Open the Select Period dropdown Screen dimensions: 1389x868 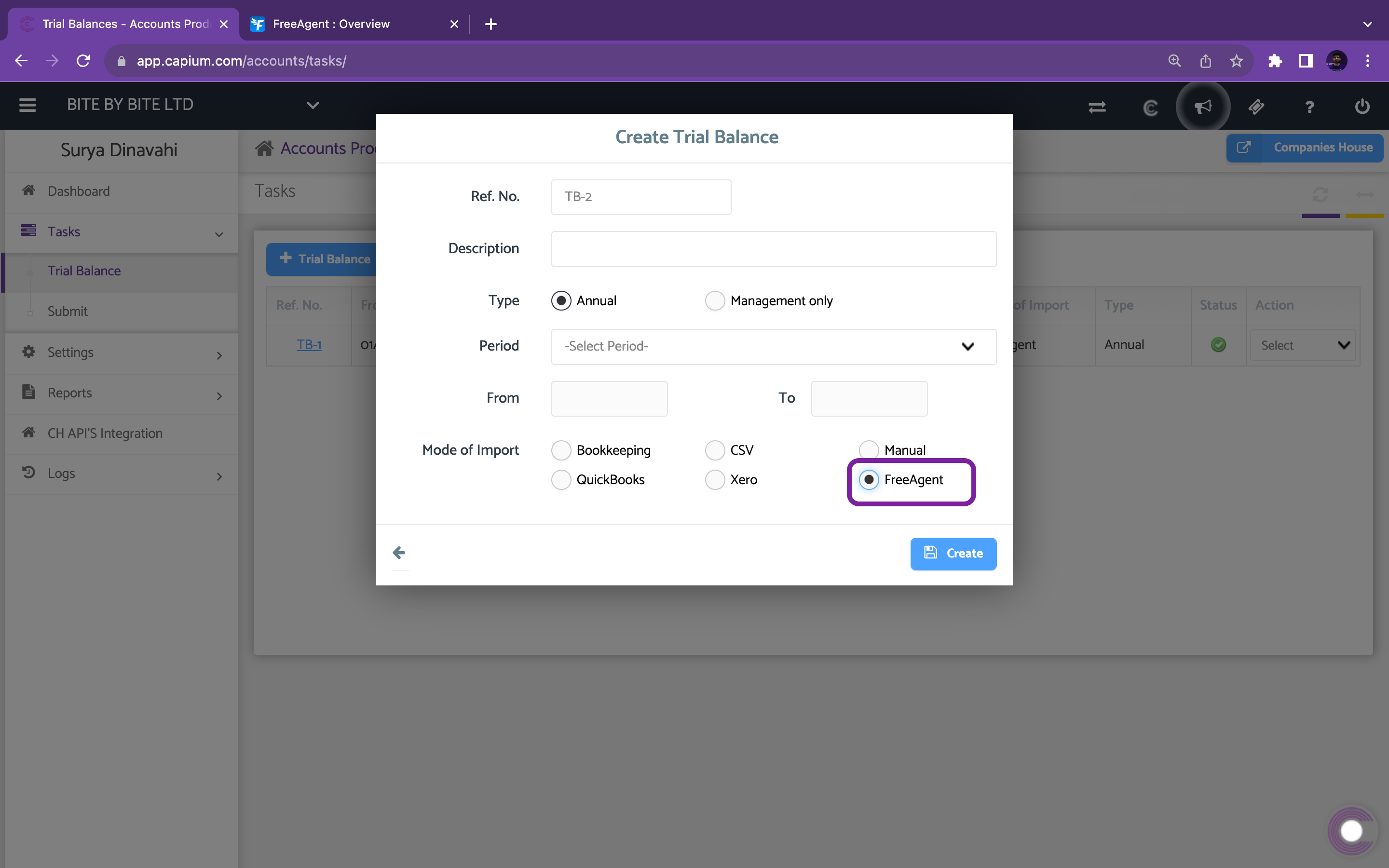point(773,346)
